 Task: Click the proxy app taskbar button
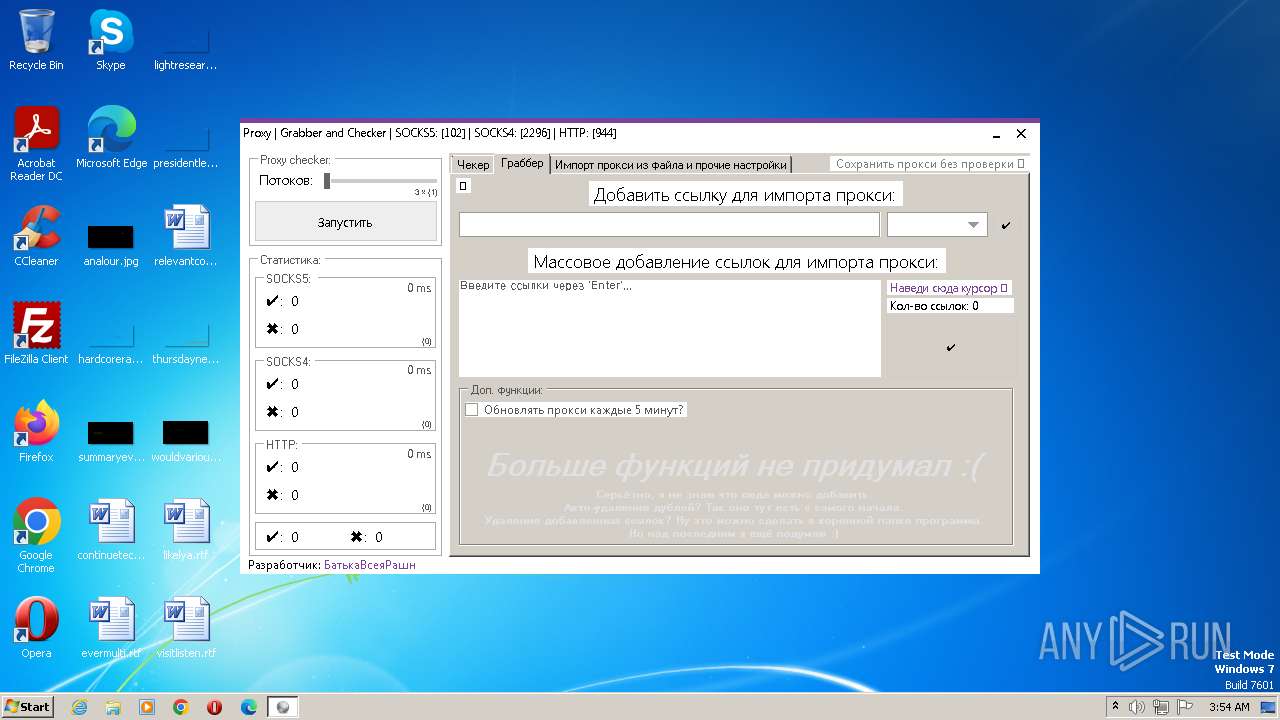(283, 707)
